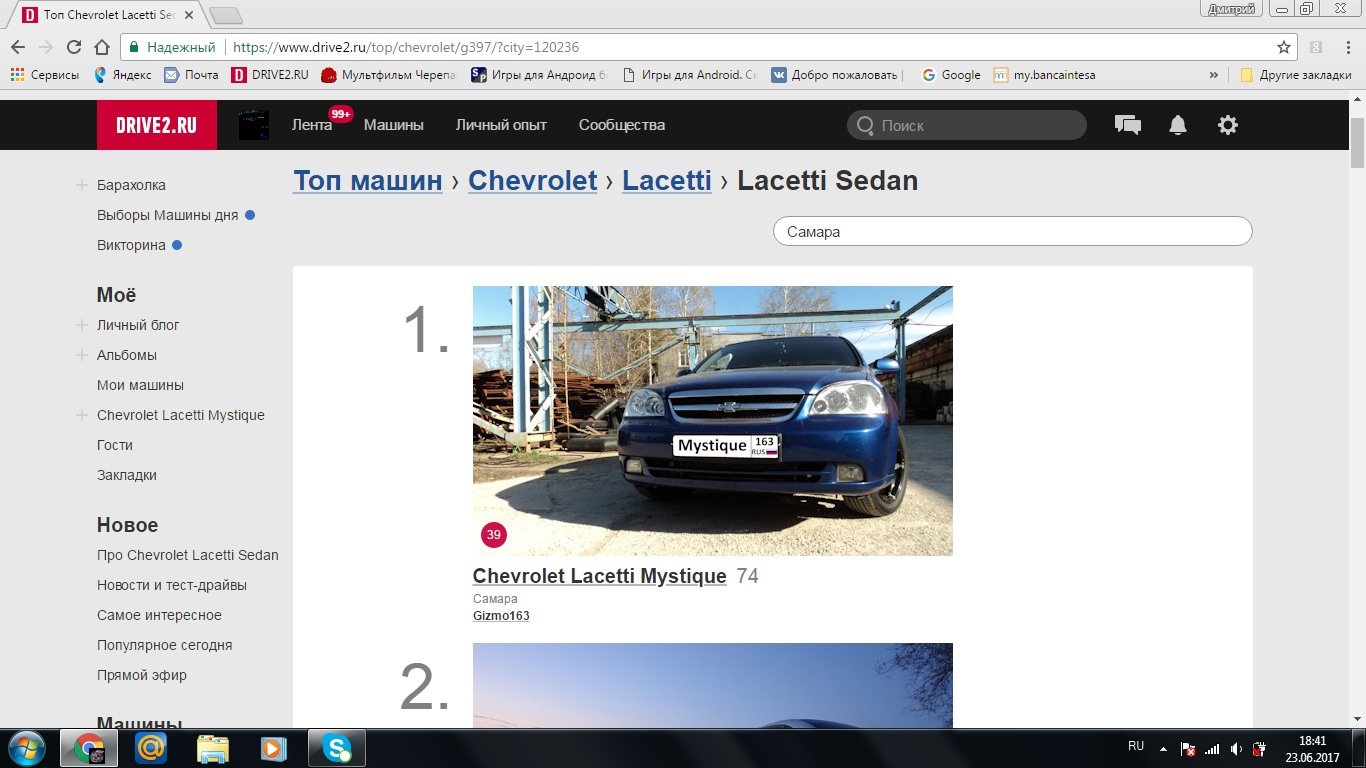Open Самое интересное link
1366x768 pixels.
(x=159, y=615)
